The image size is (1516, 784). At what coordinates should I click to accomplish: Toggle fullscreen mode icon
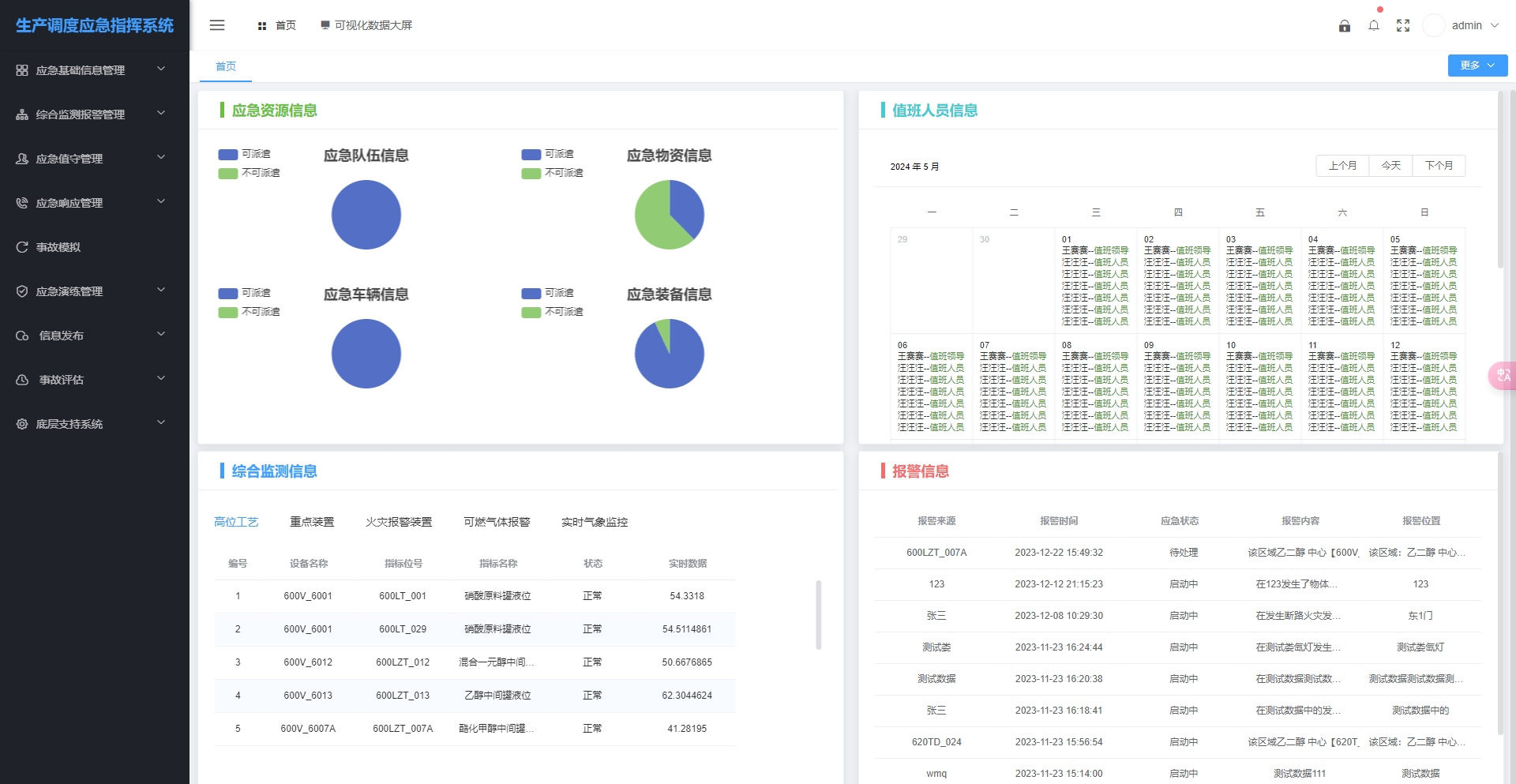click(1403, 25)
